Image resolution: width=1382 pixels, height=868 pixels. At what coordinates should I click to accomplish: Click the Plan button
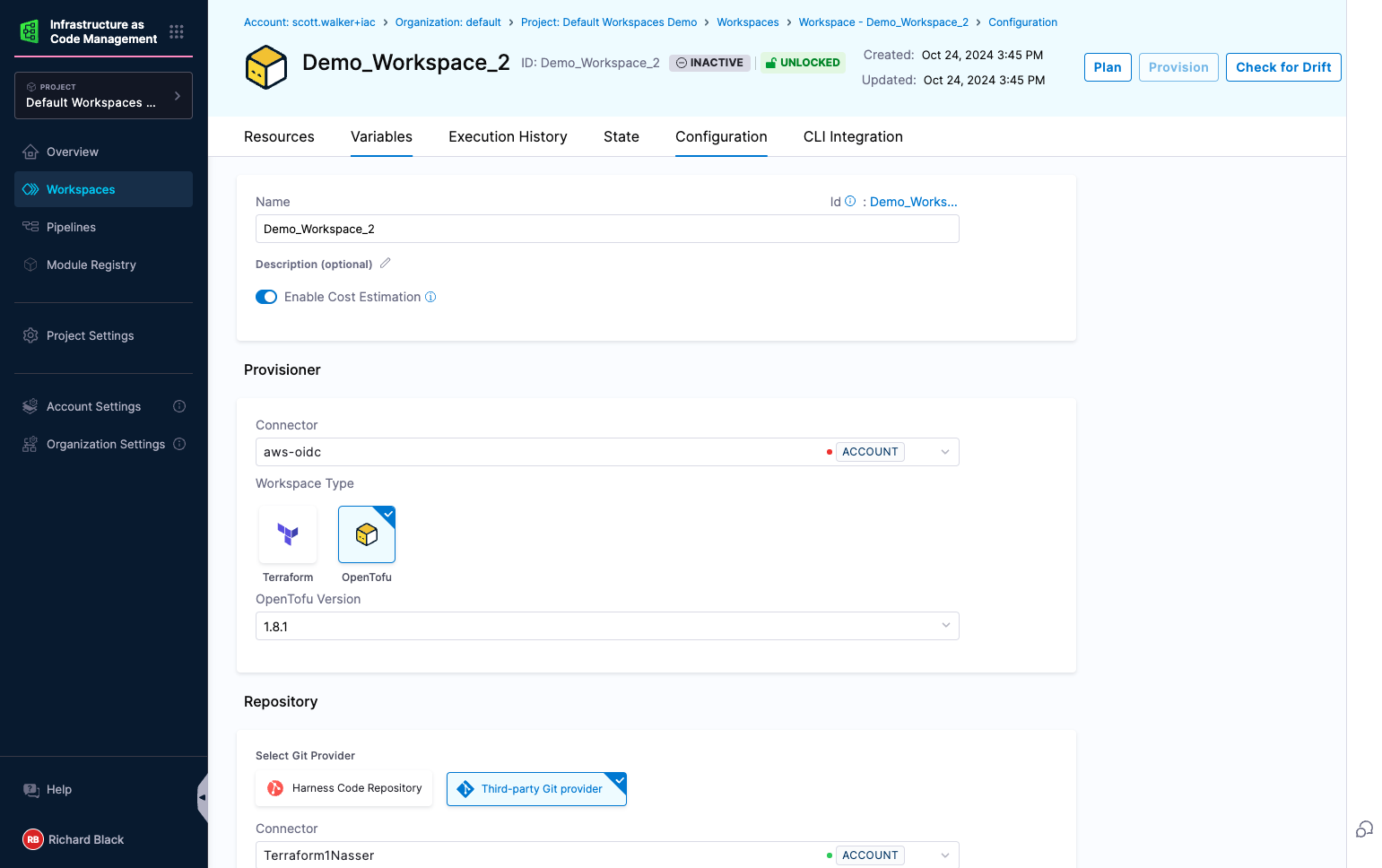(1108, 67)
